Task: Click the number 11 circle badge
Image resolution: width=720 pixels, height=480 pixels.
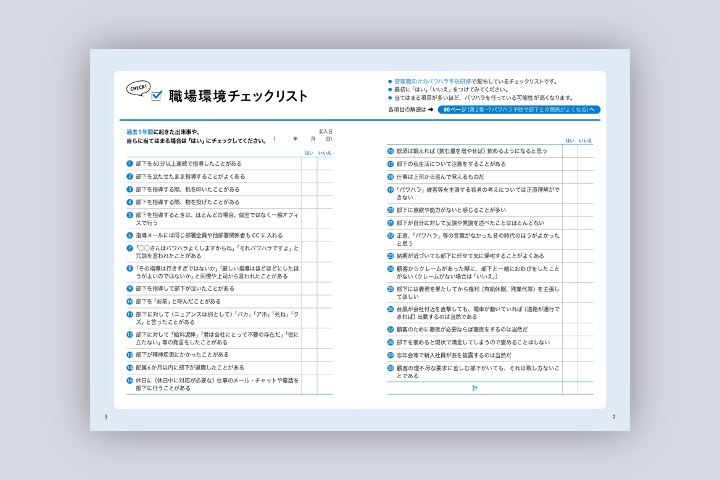Action: [129, 315]
